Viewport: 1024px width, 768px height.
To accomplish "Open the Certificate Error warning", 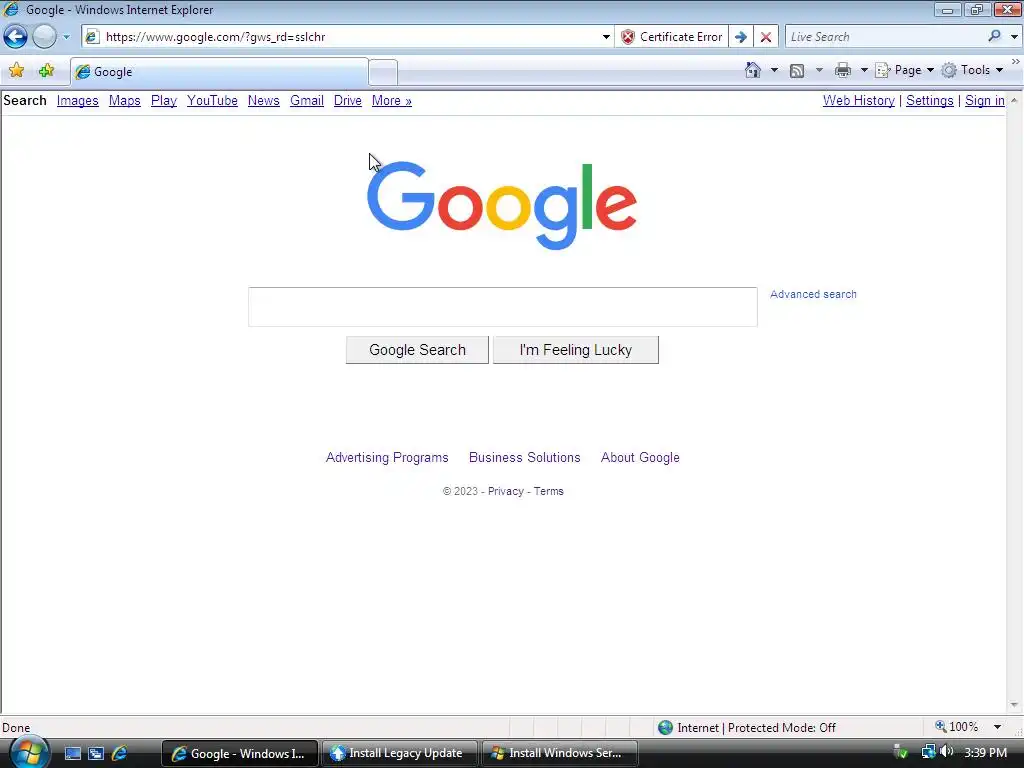I will pyautogui.click(x=671, y=37).
